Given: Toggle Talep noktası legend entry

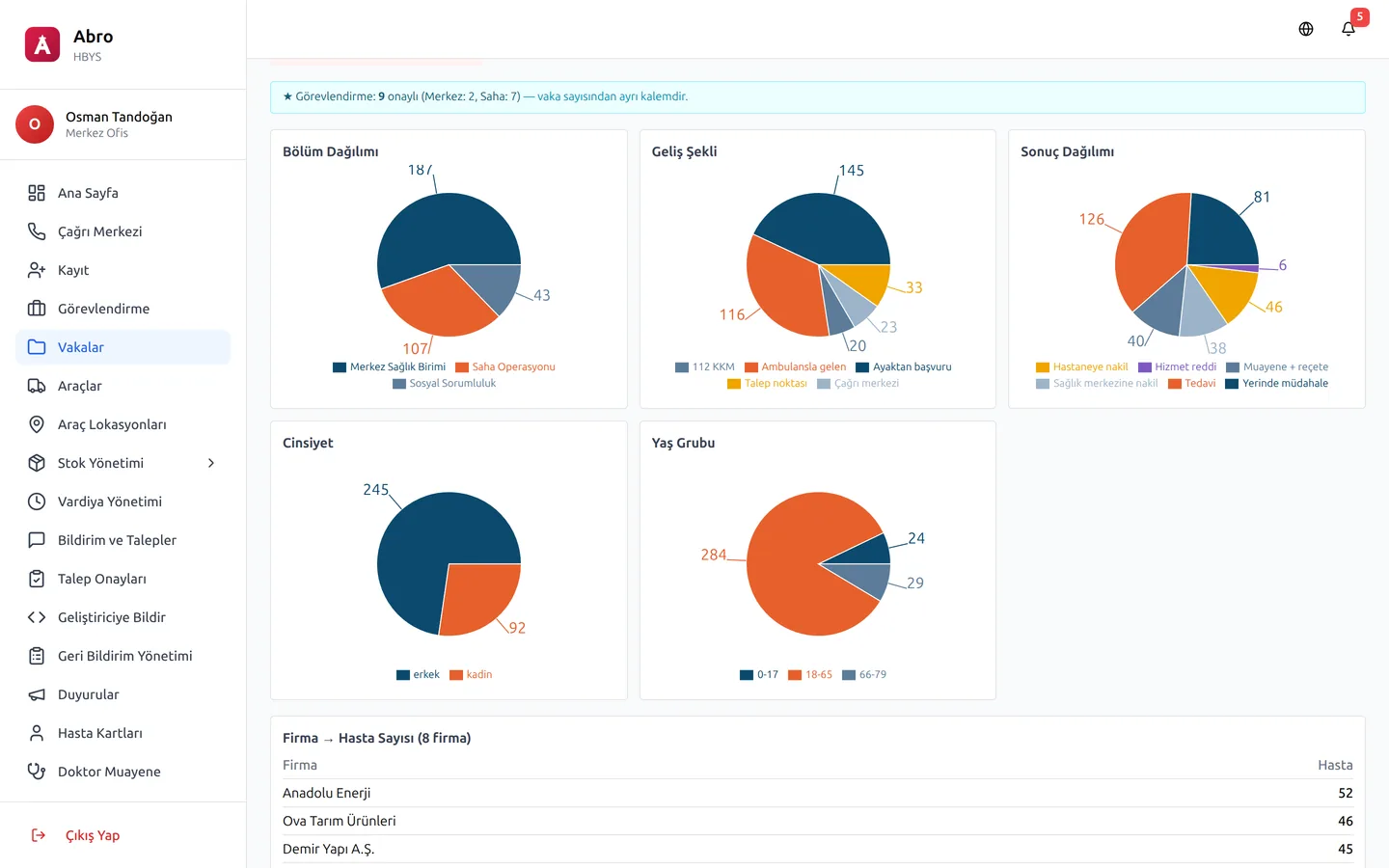Looking at the screenshot, I should 767,384.
